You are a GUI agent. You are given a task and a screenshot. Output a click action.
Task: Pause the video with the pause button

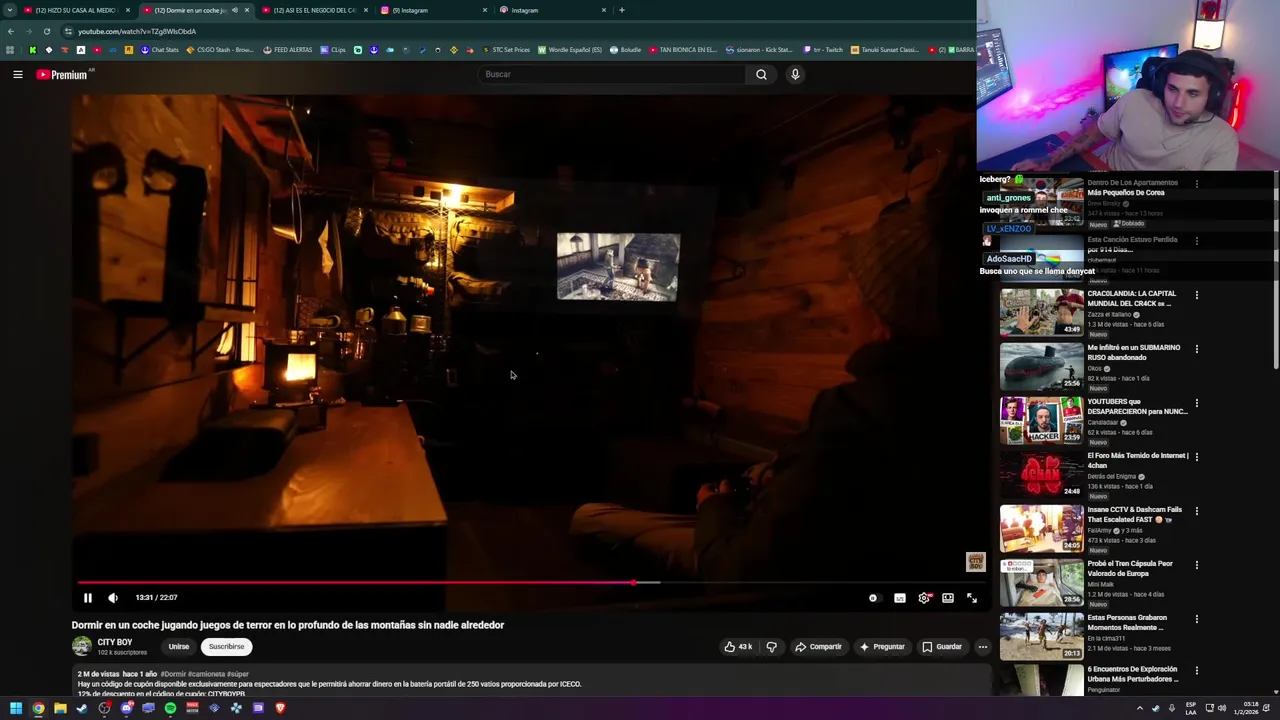[88, 598]
